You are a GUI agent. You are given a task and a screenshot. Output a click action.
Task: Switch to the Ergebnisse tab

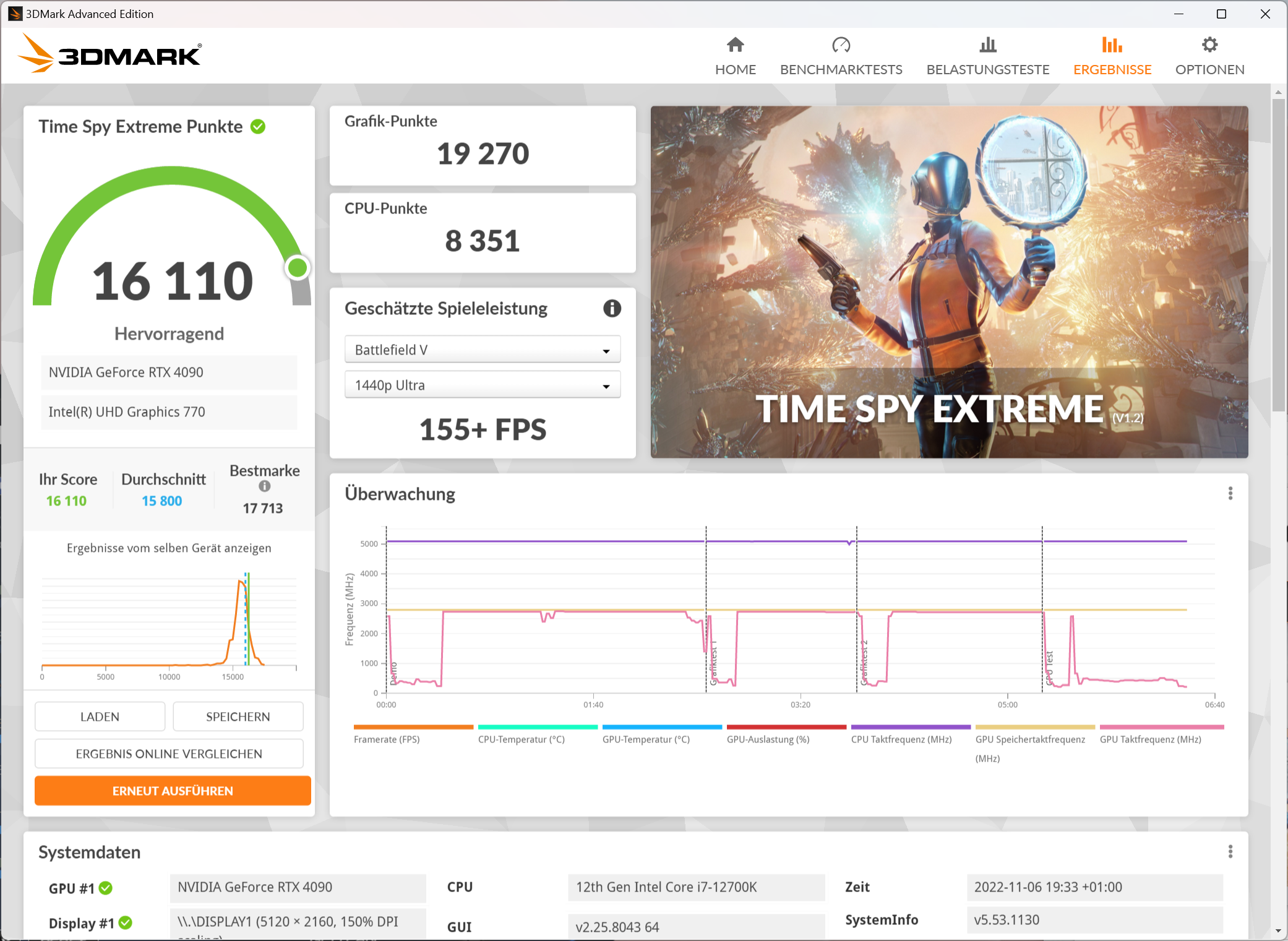1112,54
